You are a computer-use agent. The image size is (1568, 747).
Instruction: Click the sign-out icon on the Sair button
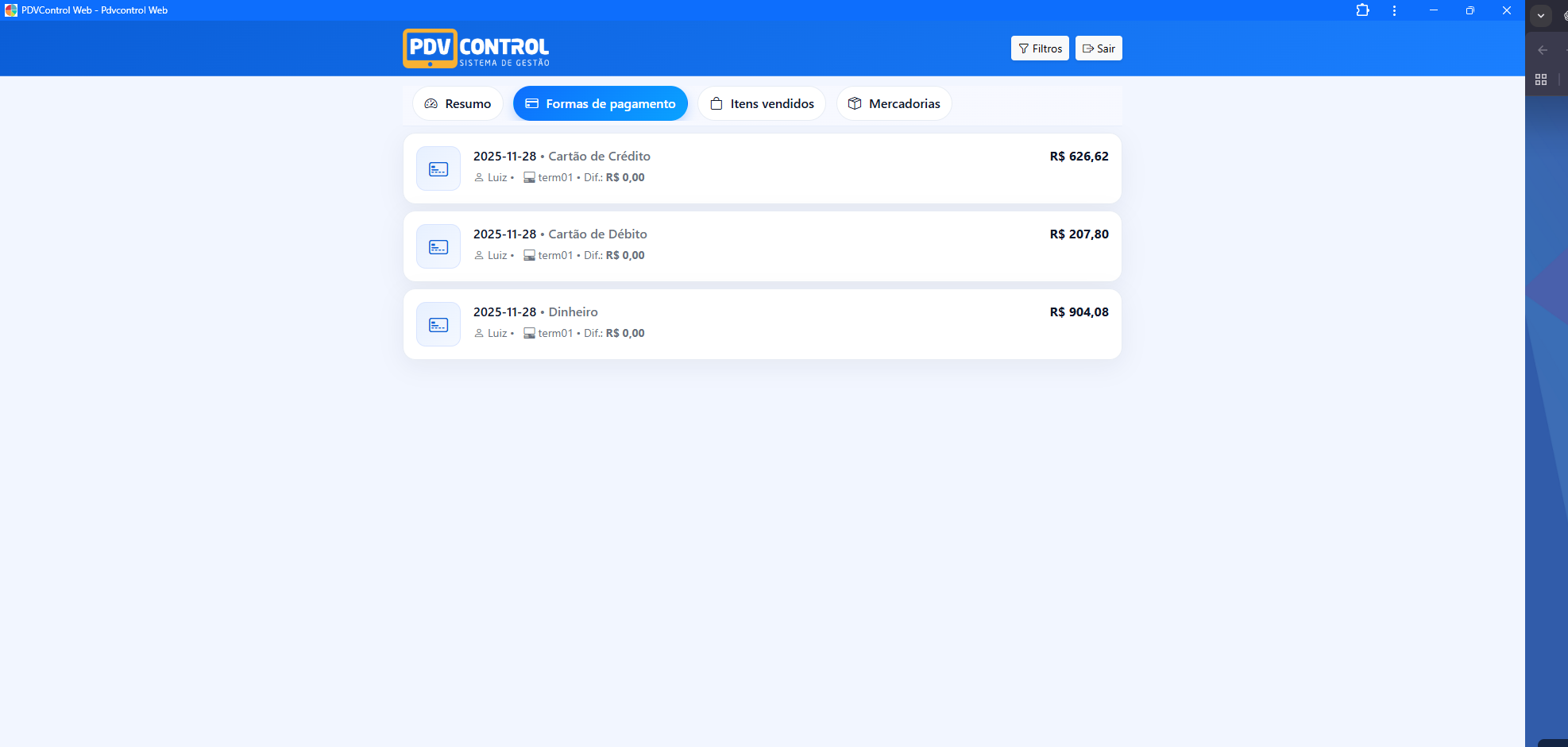[1087, 48]
